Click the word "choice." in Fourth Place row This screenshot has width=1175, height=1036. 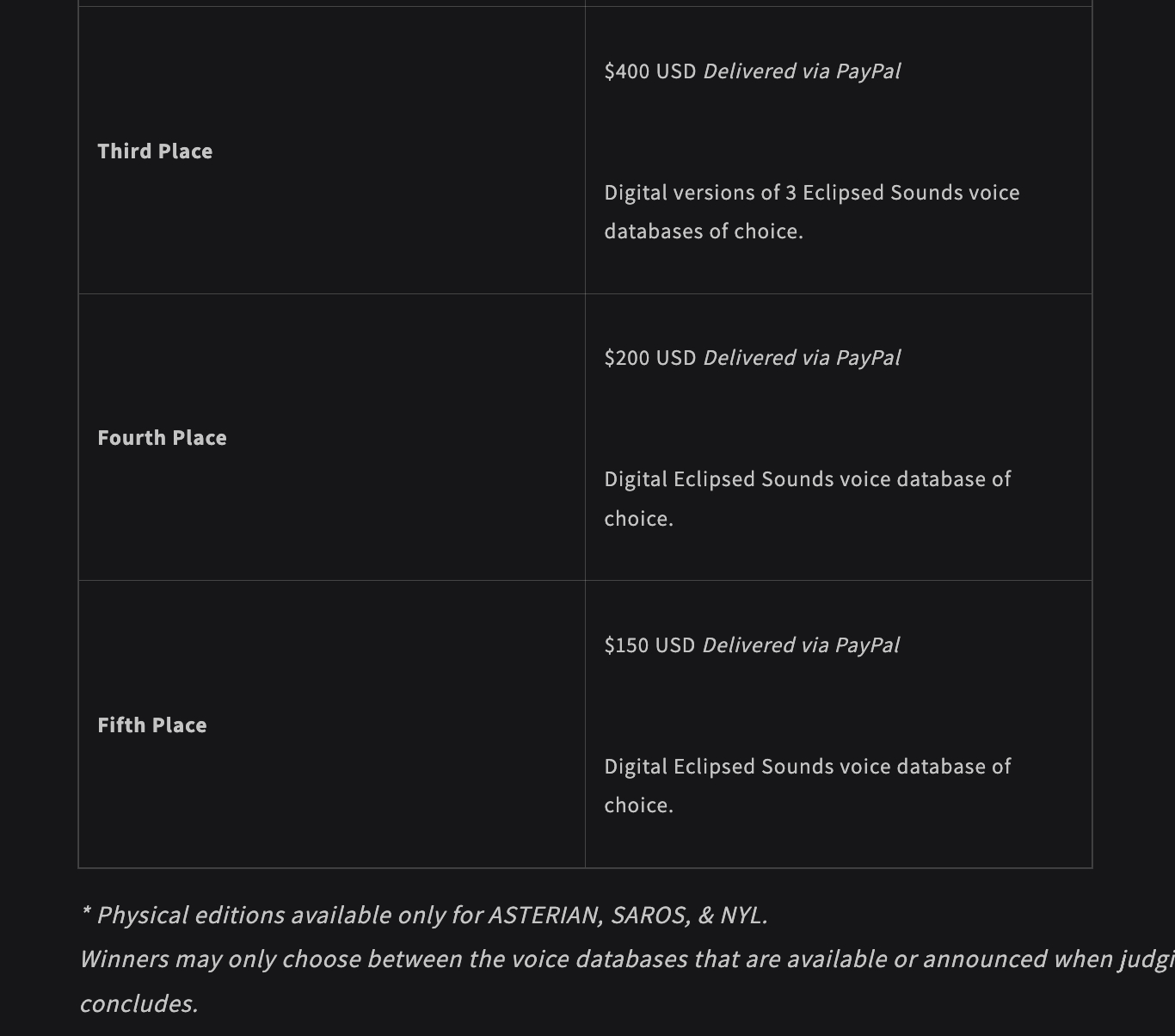click(x=638, y=519)
